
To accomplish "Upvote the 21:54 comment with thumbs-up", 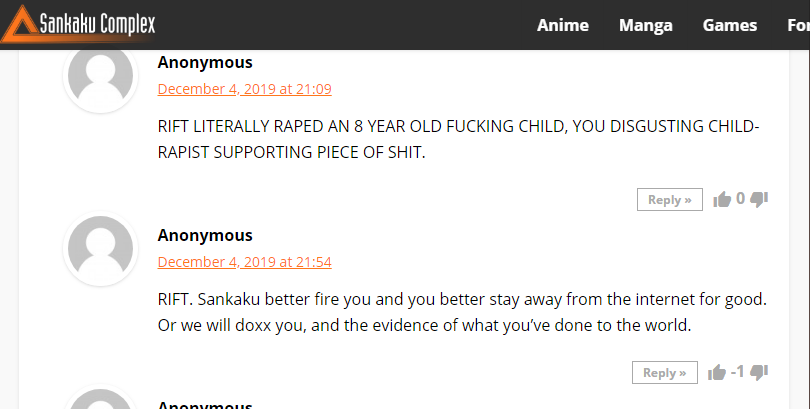I will point(717,372).
